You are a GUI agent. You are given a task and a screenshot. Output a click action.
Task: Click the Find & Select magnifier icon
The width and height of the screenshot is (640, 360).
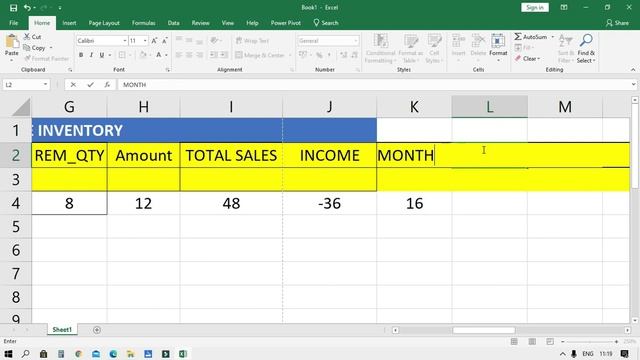coord(586,40)
